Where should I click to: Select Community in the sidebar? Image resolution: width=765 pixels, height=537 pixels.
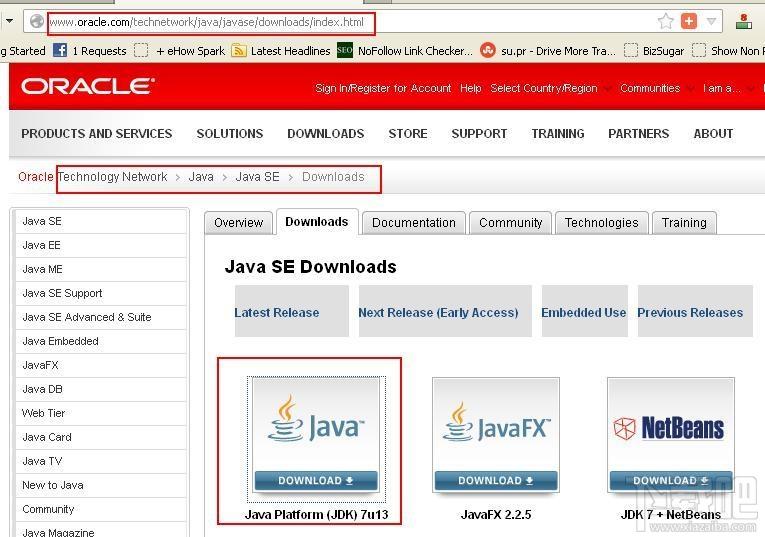[x=101, y=509]
